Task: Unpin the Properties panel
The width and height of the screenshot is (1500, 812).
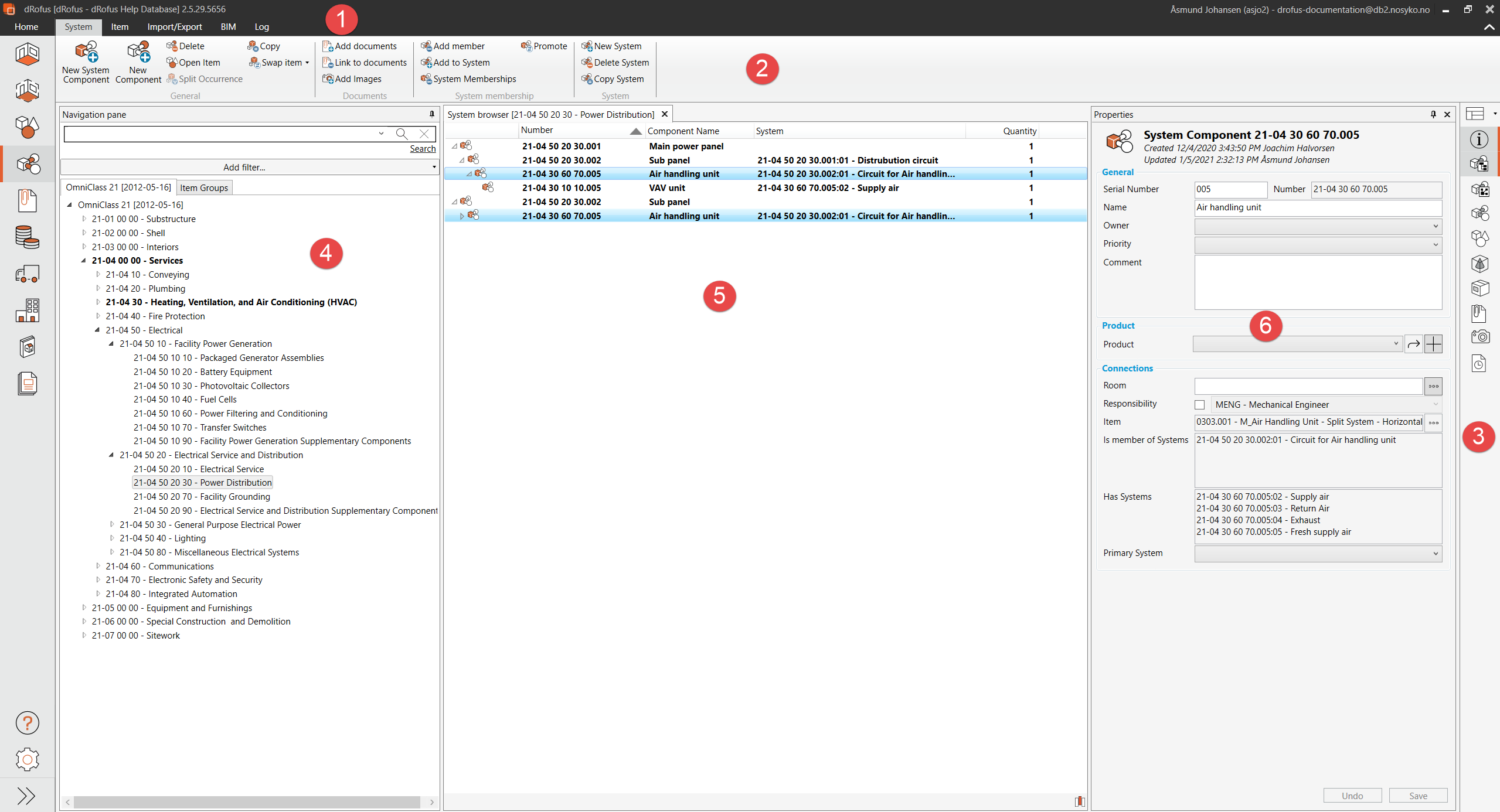Action: (x=1433, y=114)
